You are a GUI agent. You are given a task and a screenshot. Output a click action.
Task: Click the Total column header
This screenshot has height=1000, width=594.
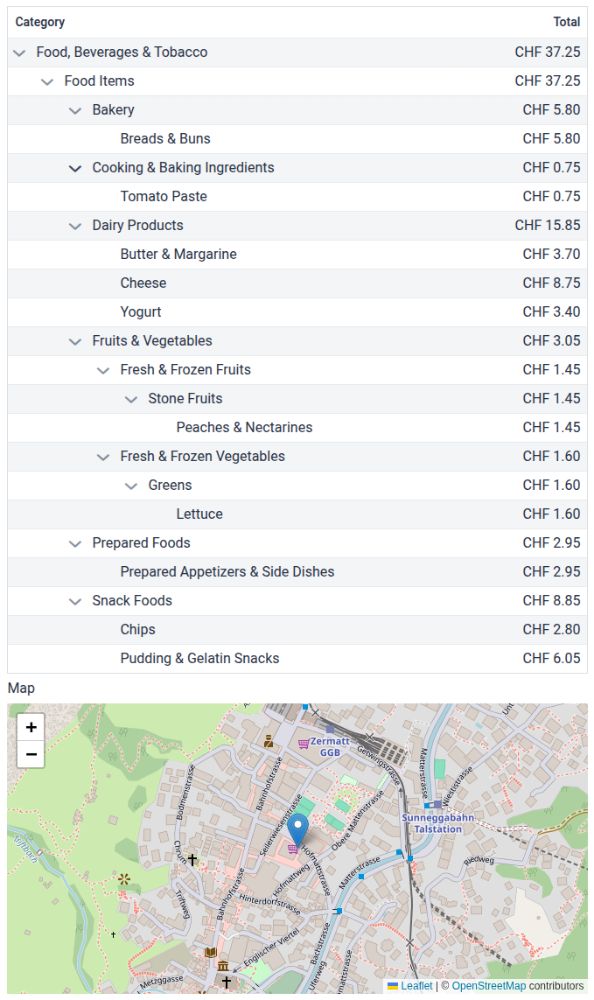point(567,22)
